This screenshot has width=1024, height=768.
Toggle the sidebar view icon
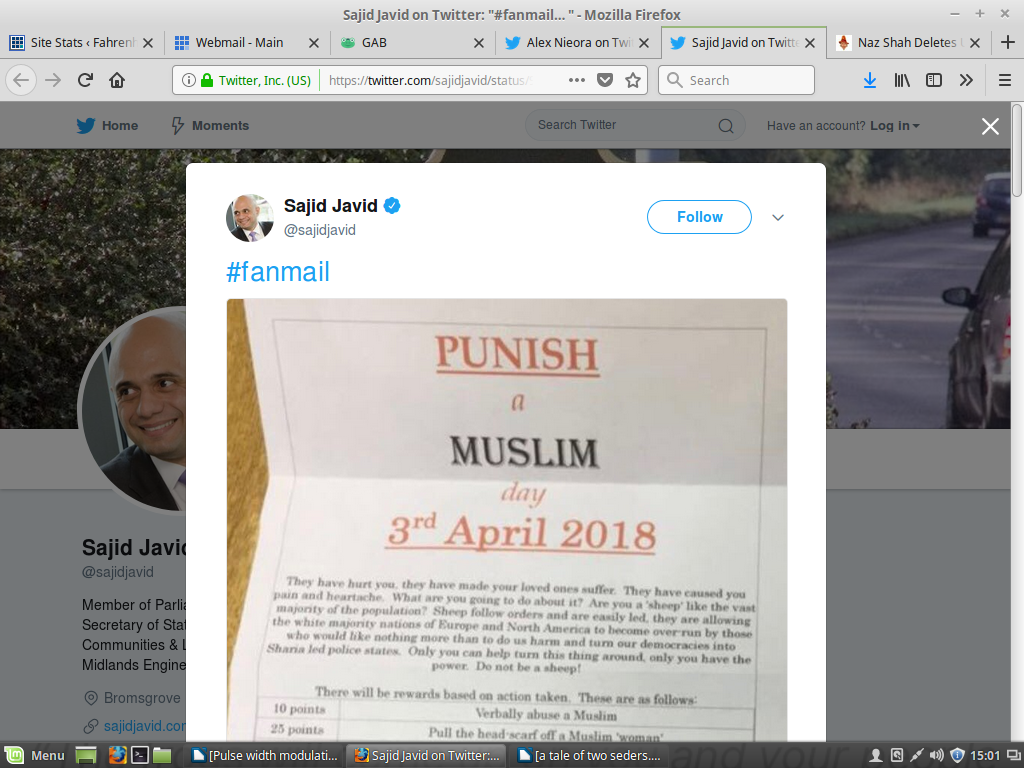pyautogui.click(x=934, y=80)
